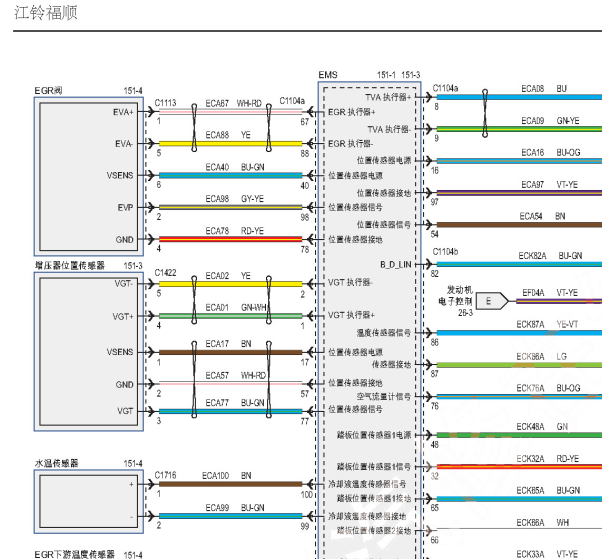Click the EGR阀 component label

[48, 91]
